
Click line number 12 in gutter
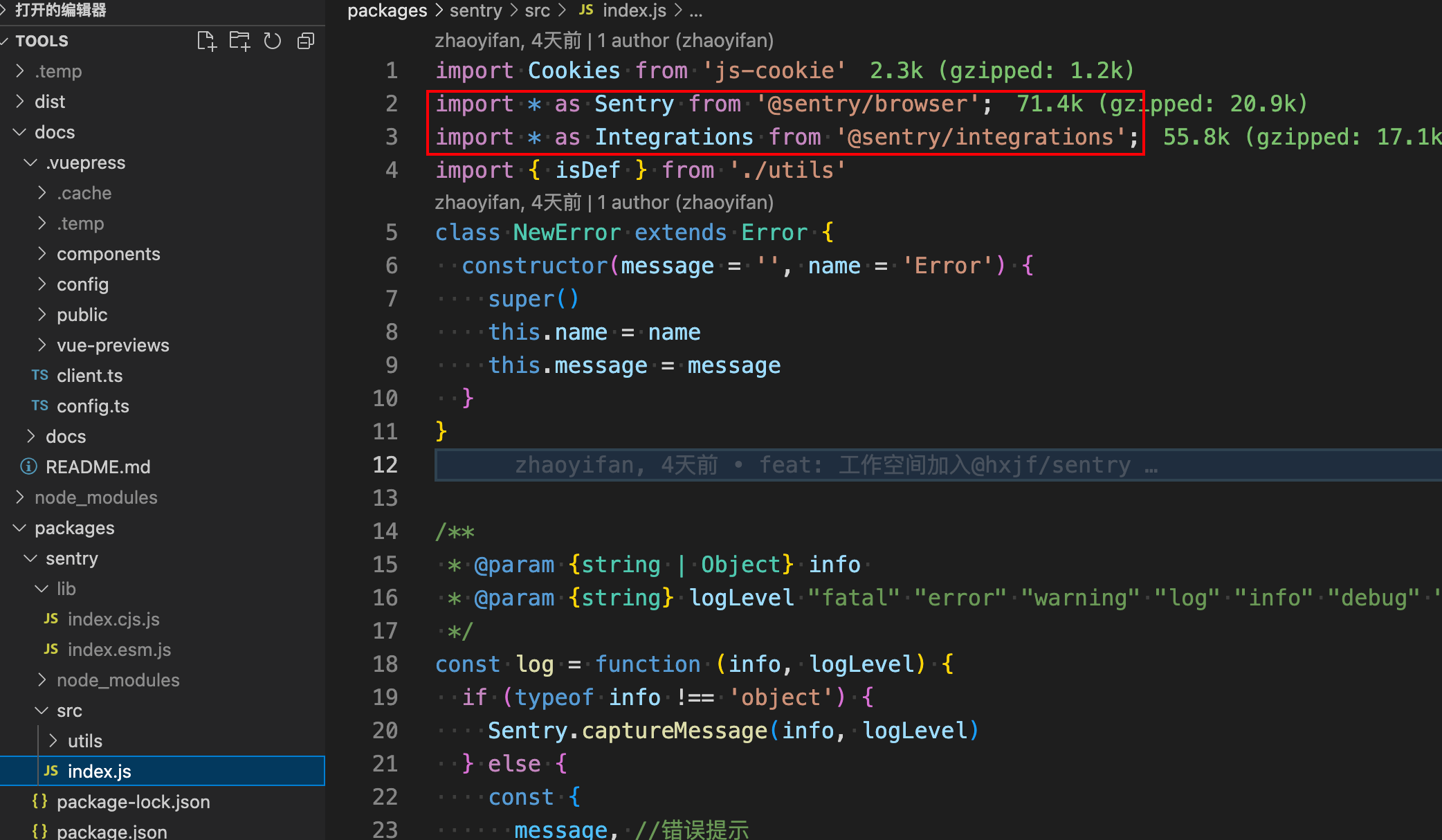point(385,464)
